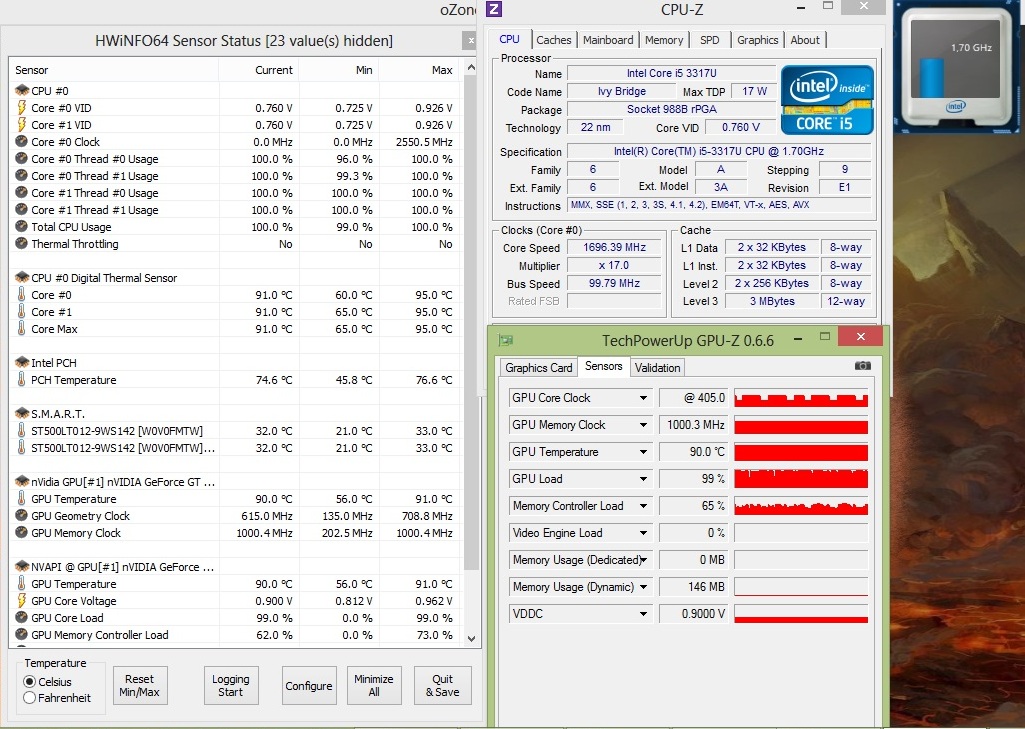This screenshot has width=1025, height=729.
Task: Click the Core #0 VID voltage icon
Action: [x=22, y=107]
